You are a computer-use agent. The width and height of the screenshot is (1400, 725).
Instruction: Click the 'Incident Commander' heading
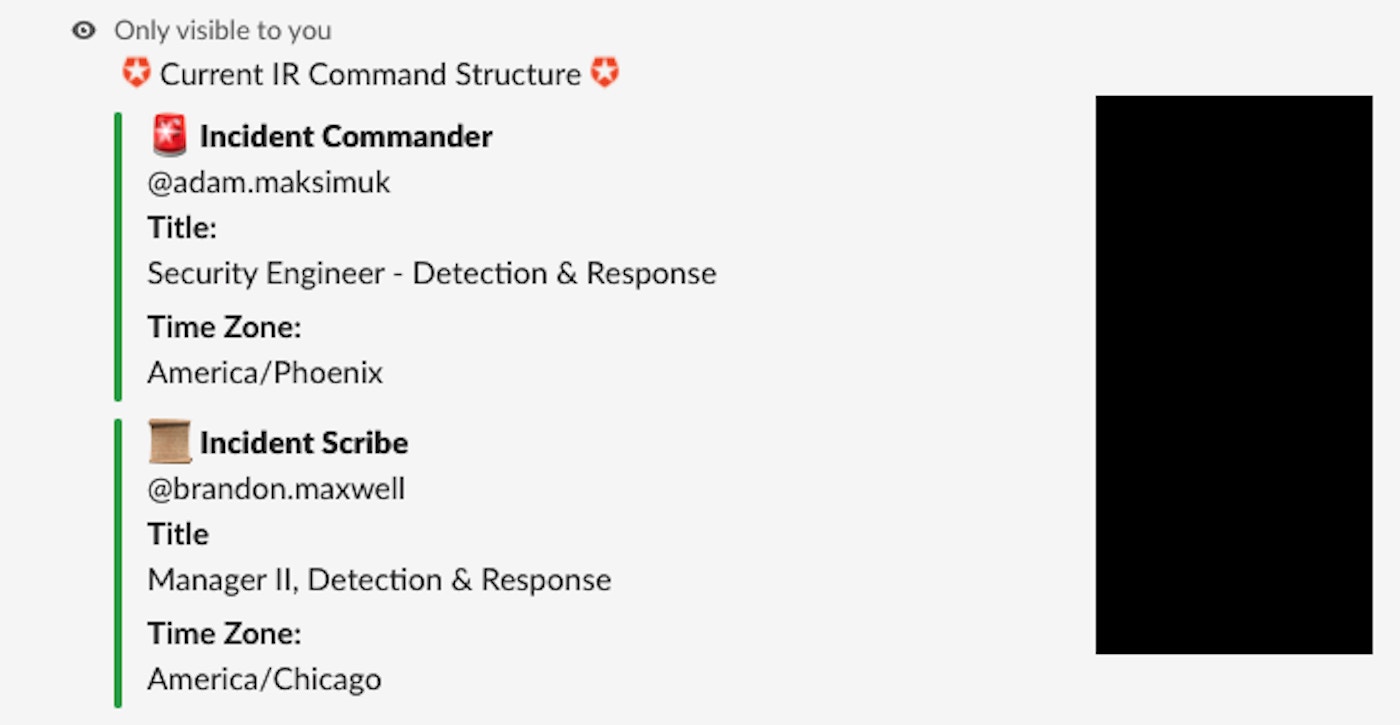point(346,137)
